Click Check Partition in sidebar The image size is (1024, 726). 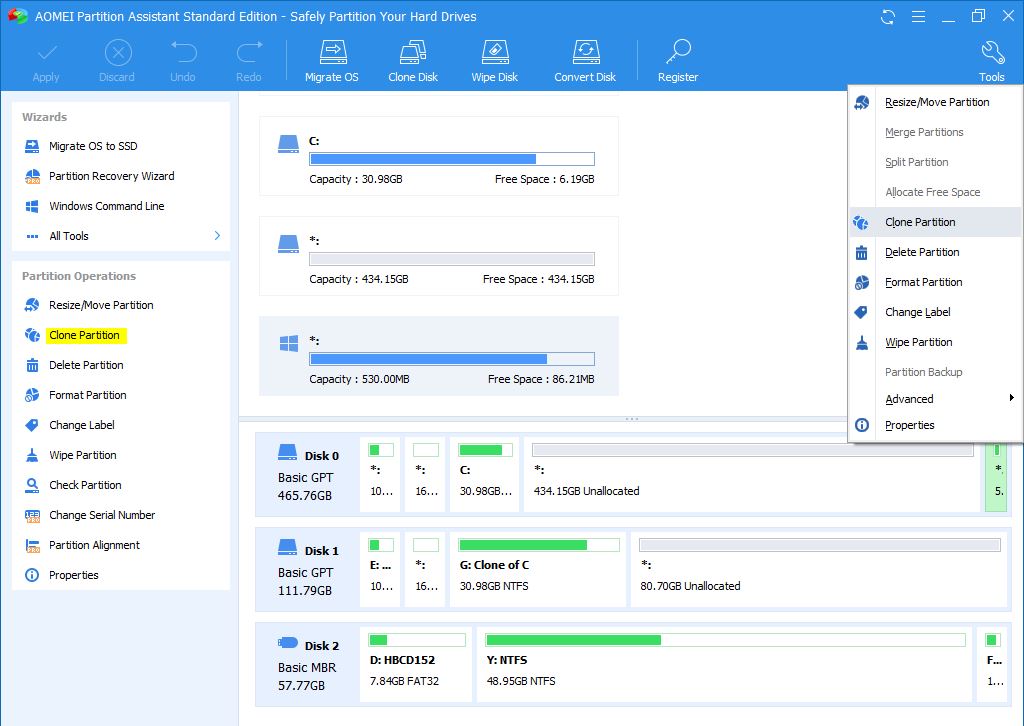pos(85,485)
